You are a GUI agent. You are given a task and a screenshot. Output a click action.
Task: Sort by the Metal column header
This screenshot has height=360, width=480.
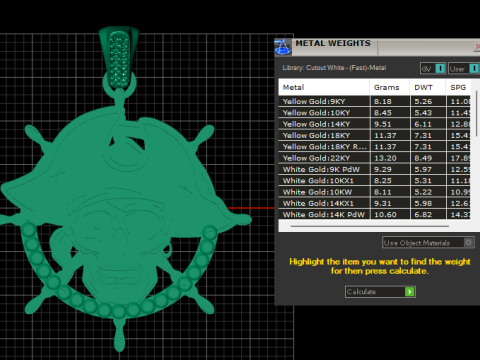click(324, 87)
